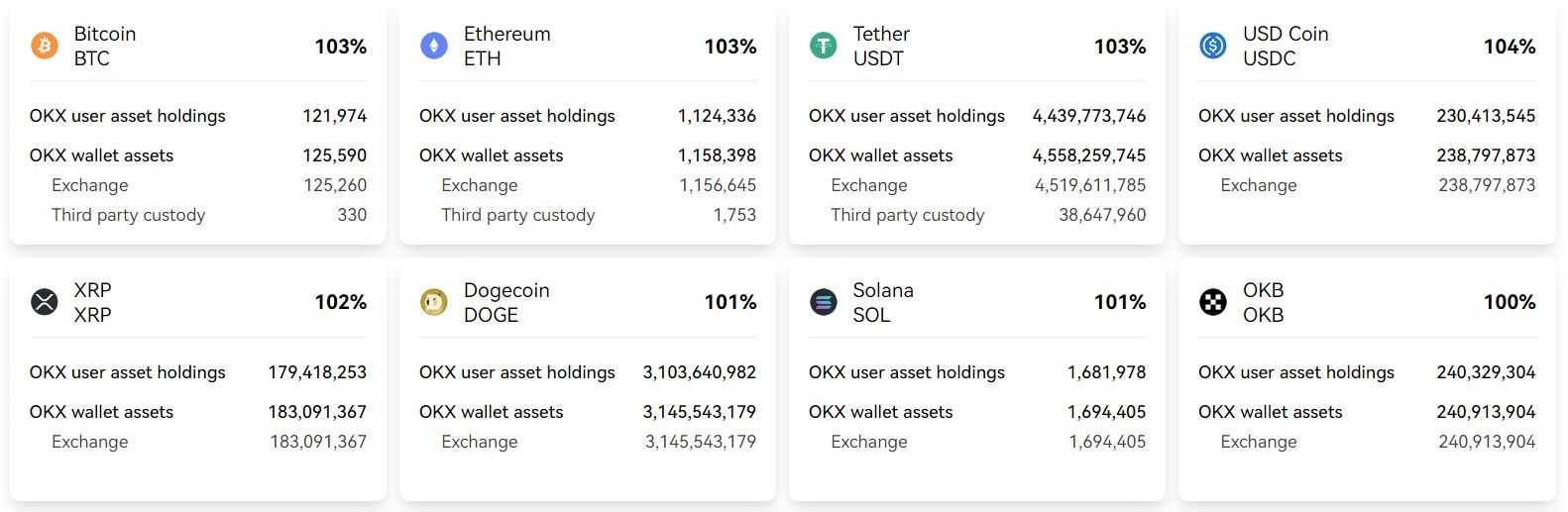Click XRP's wallet assets value 183,091,367

point(316,412)
